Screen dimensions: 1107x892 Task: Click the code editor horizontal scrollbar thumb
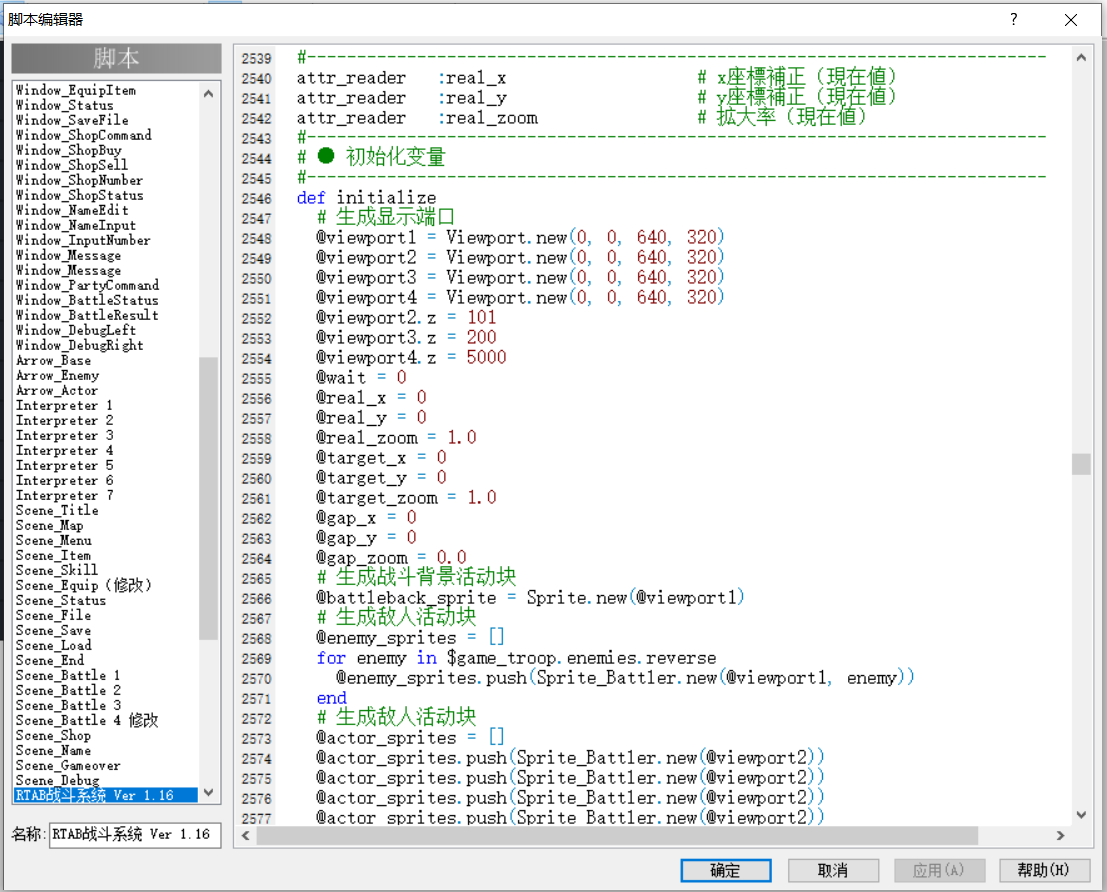(x=616, y=835)
